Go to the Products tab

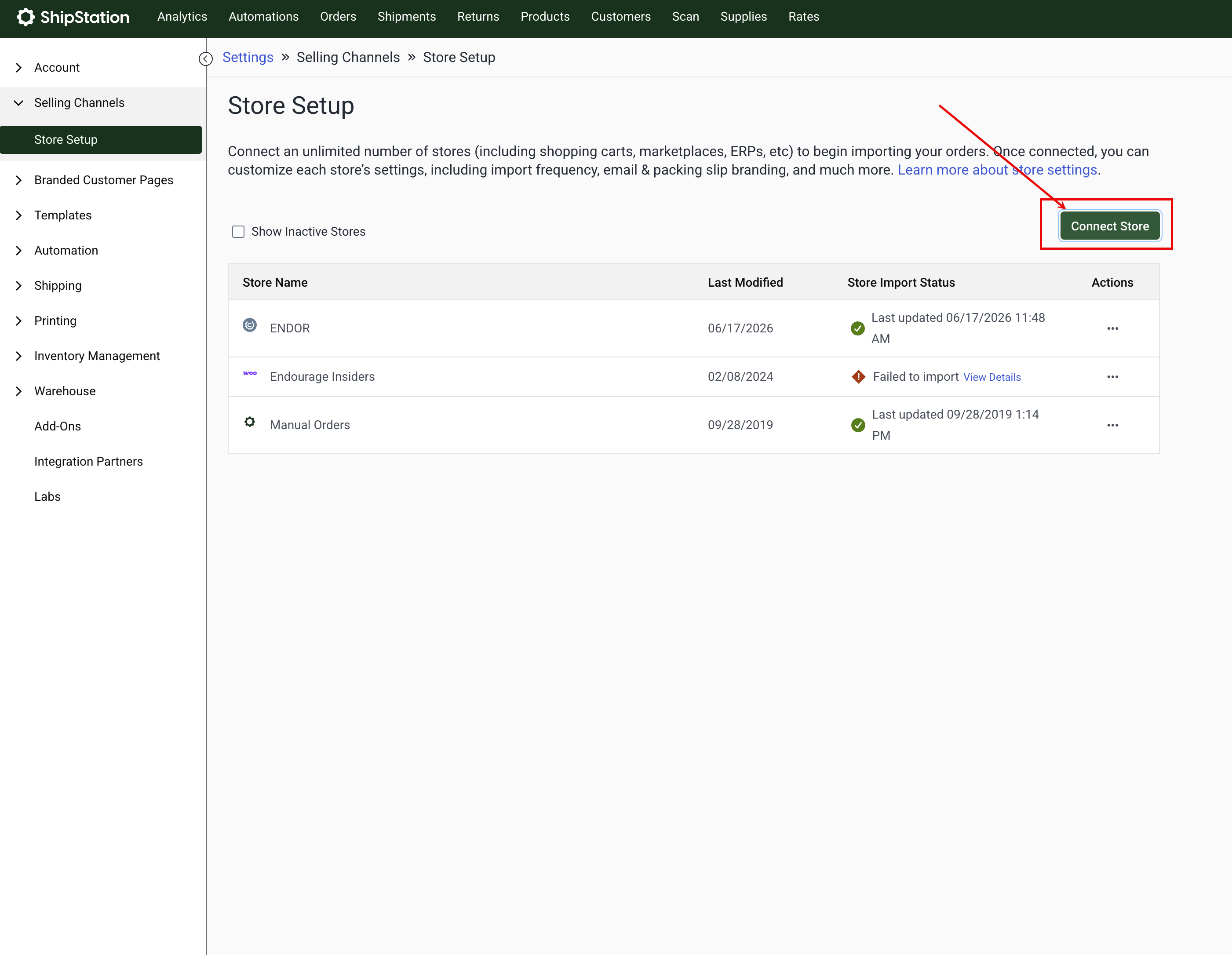coord(545,17)
